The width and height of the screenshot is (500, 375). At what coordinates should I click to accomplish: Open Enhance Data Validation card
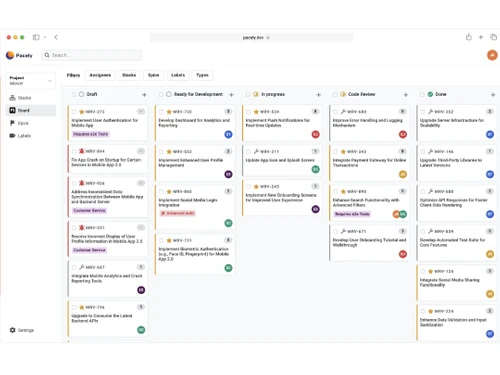tap(457, 322)
